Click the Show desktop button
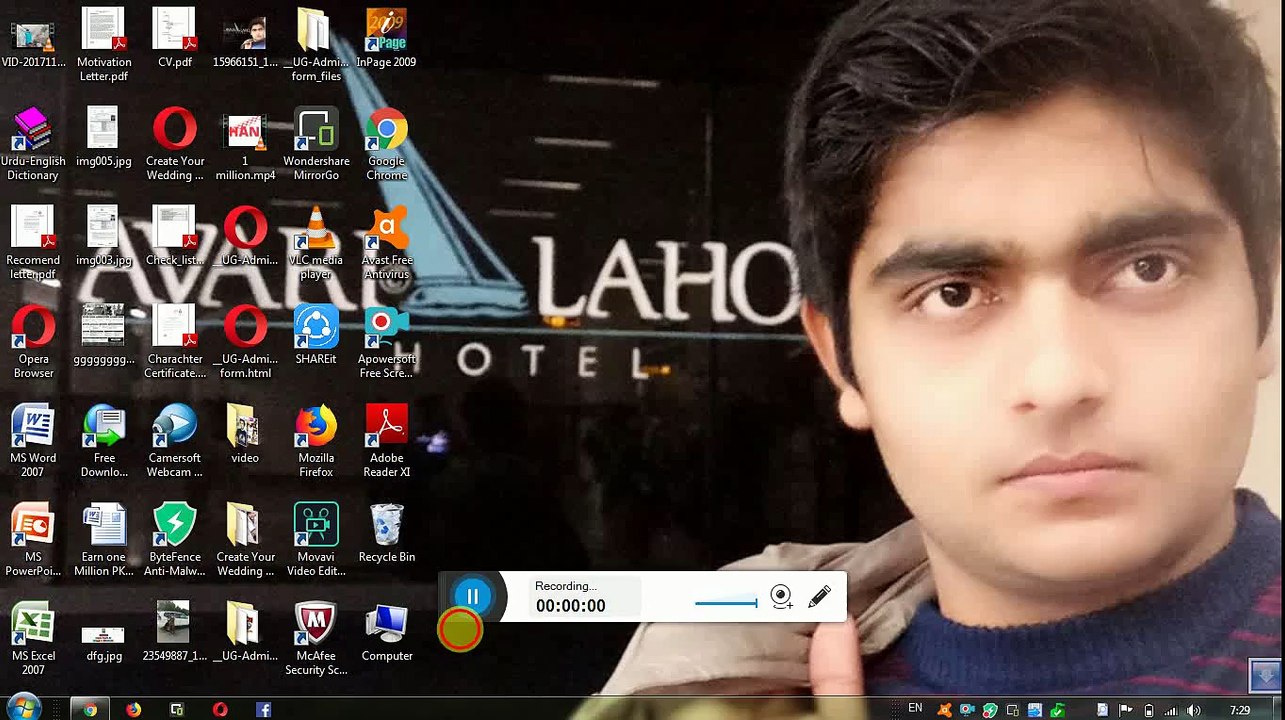Viewport: 1285px width, 720px height. pyautogui.click(x=1277, y=708)
